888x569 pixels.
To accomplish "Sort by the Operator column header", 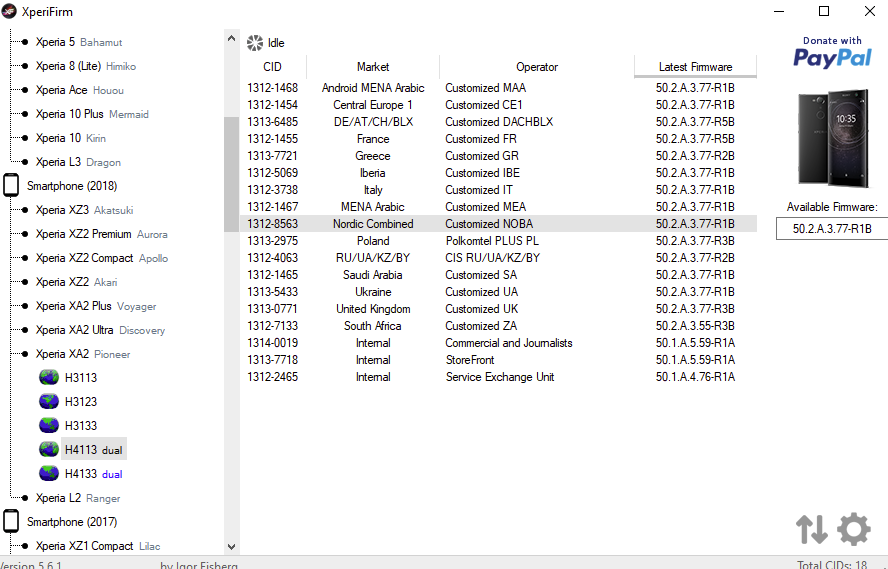I will 537,67.
